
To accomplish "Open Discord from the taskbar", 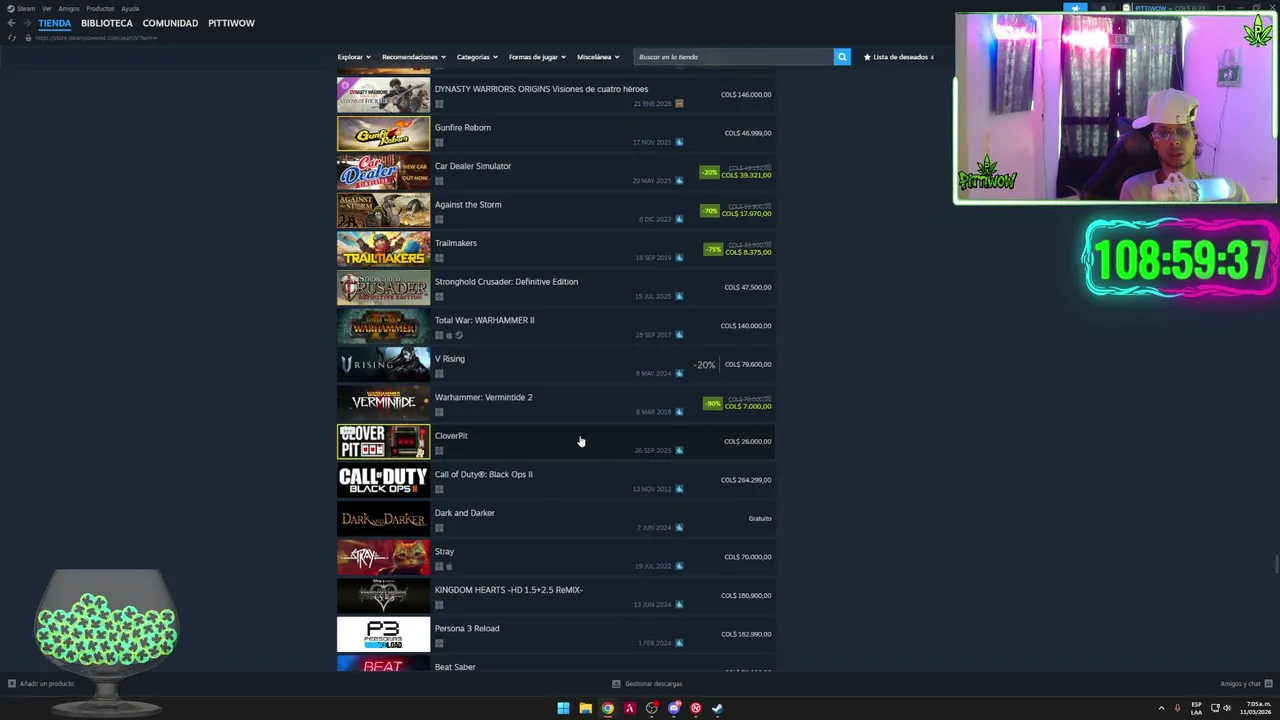I will (x=673, y=708).
